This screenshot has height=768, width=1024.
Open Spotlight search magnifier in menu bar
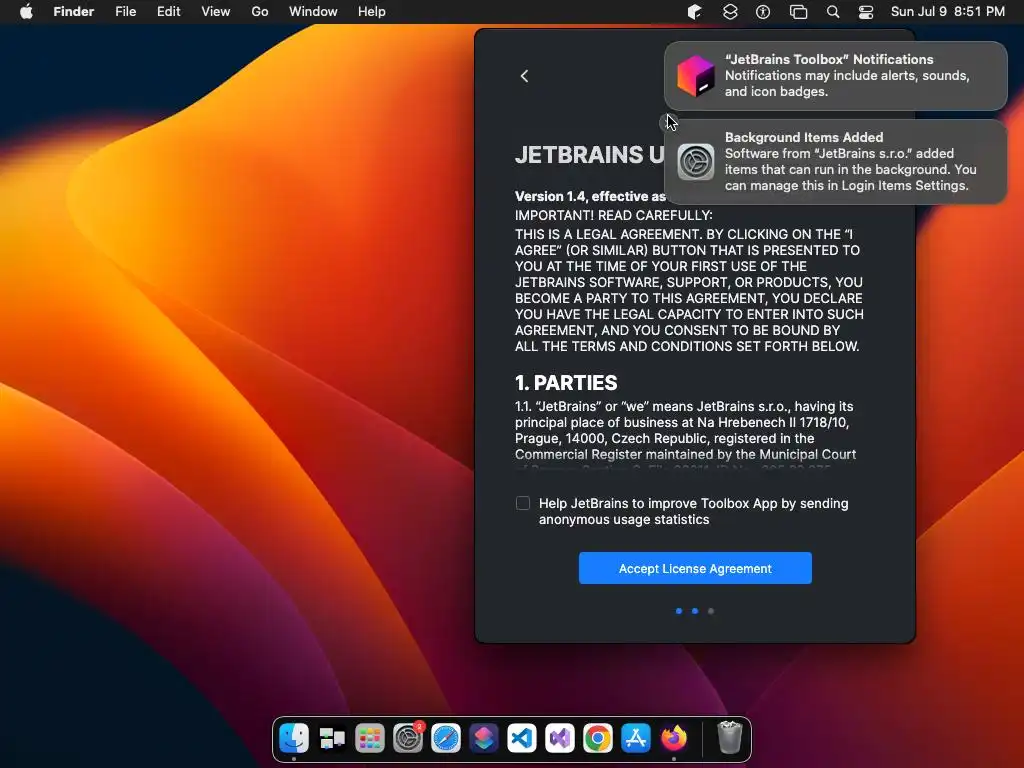tap(833, 12)
